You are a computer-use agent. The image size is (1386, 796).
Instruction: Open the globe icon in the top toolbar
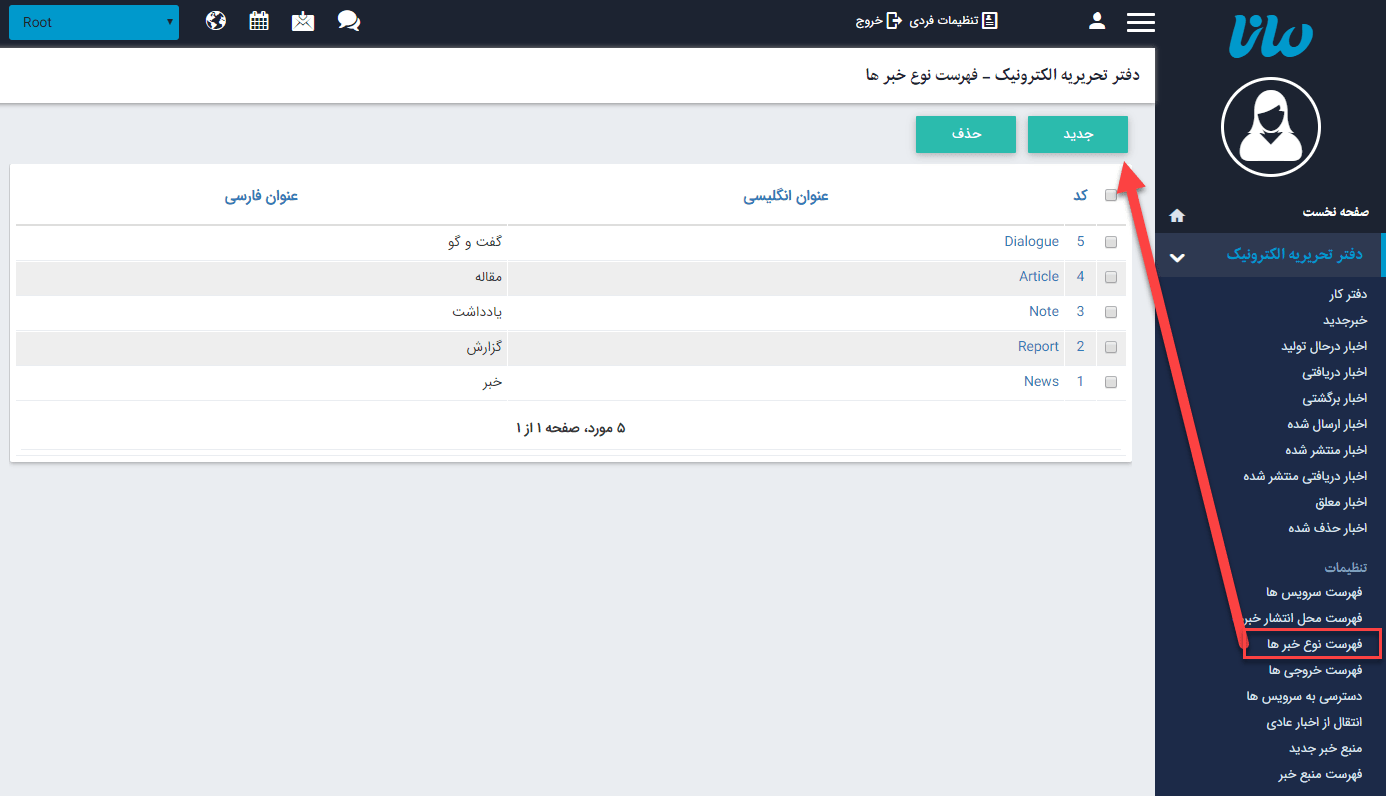coord(215,20)
